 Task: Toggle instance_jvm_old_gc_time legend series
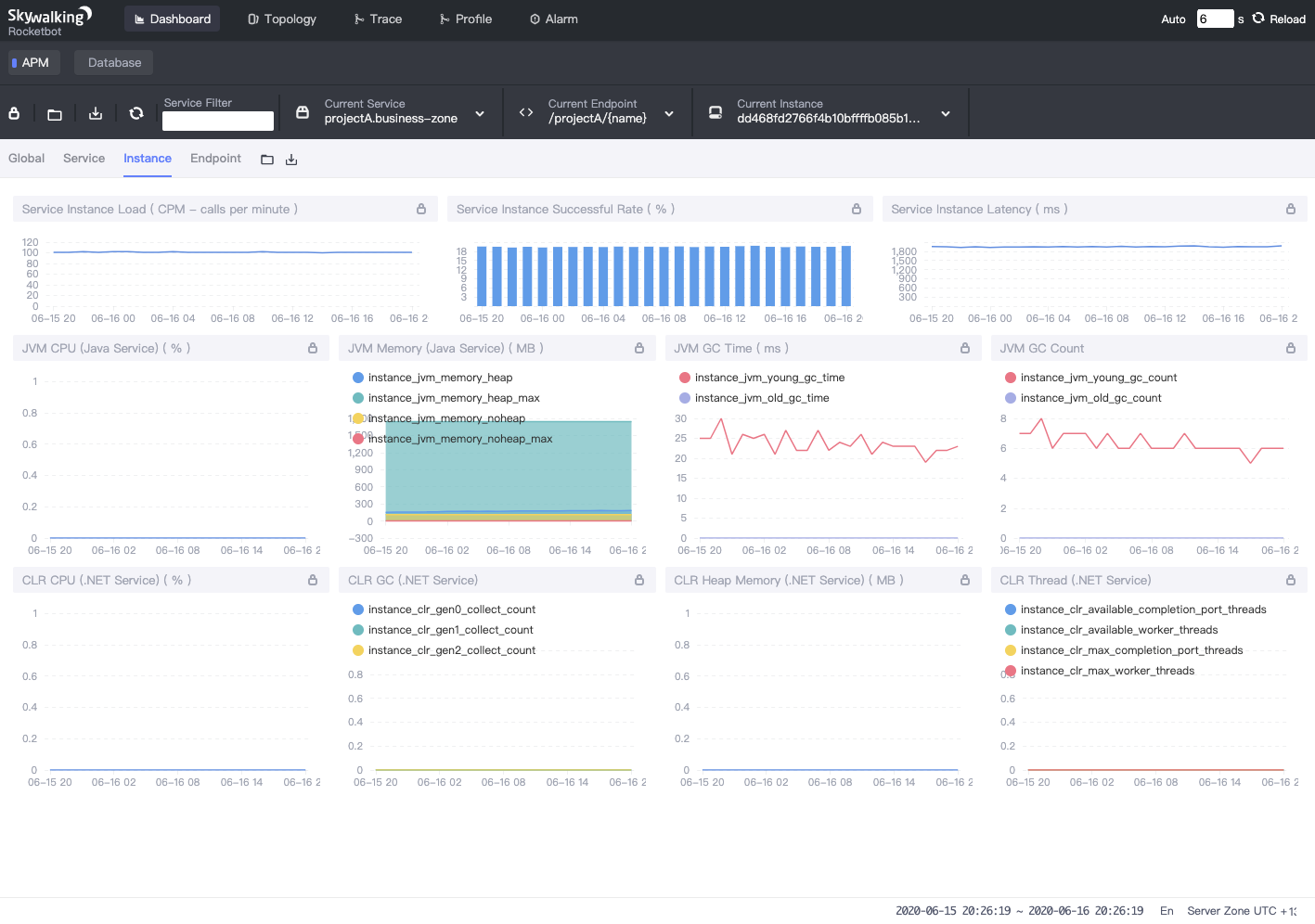click(754, 398)
